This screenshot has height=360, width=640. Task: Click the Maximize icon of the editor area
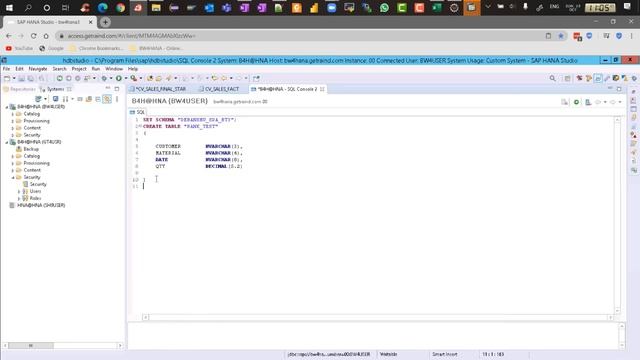(619, 89)
